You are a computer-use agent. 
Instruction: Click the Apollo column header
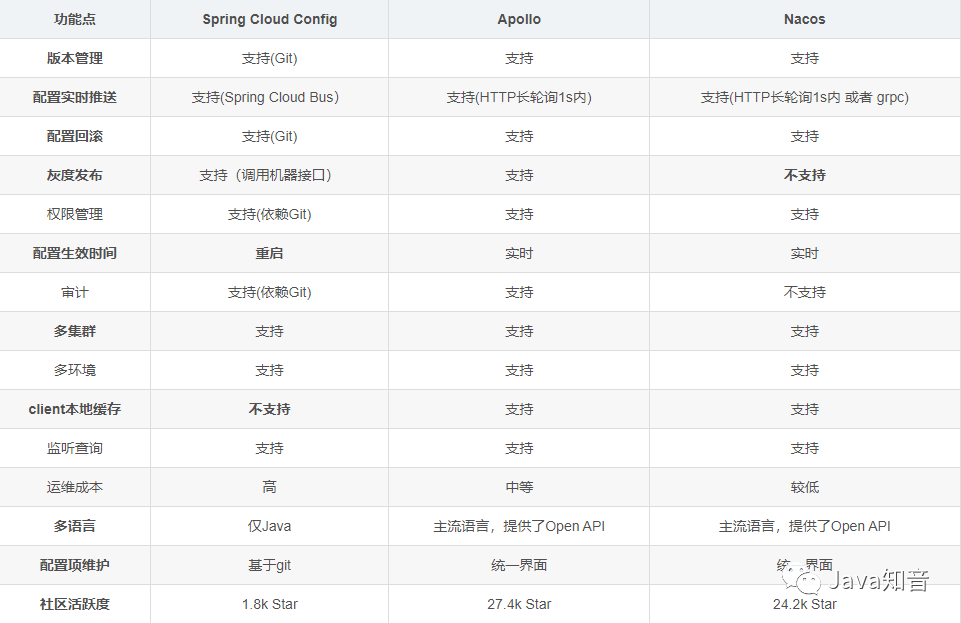[x=519, y=19]
